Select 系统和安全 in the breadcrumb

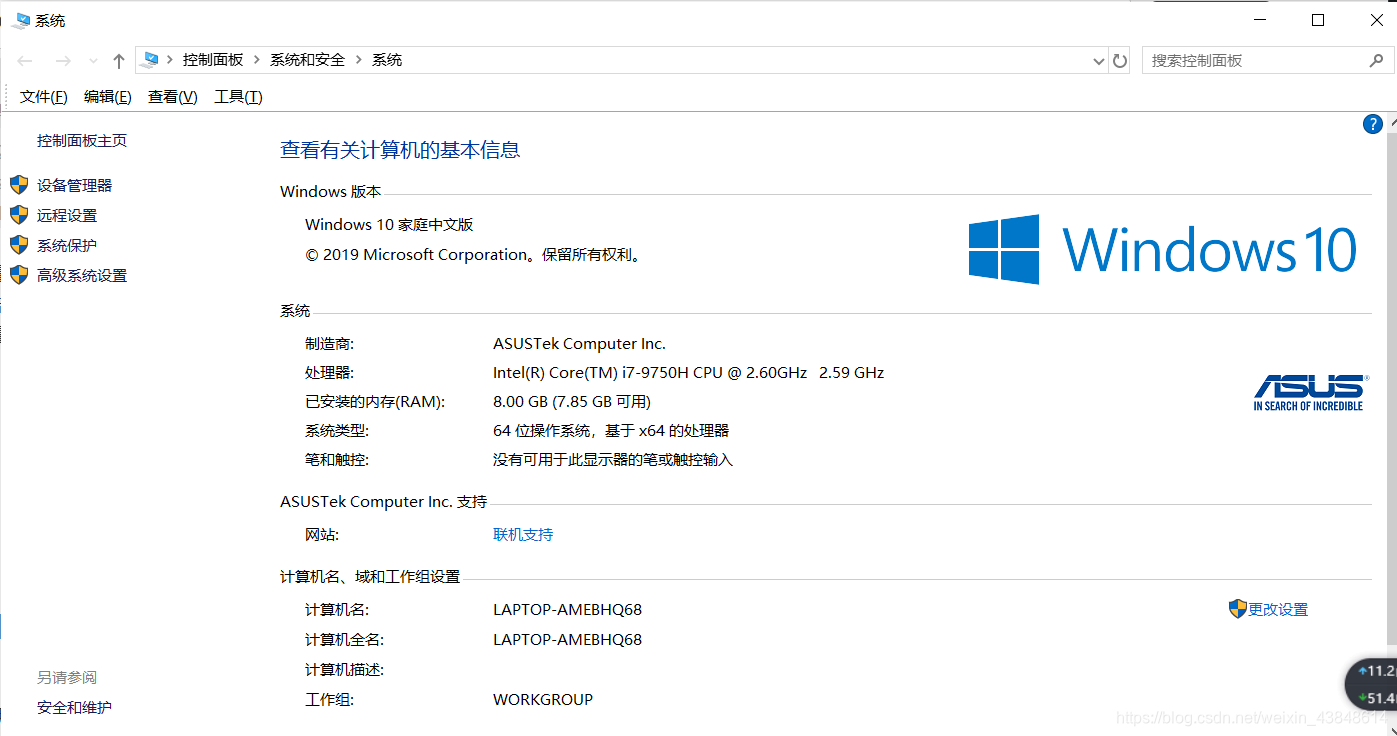click(x=307, y=60)
